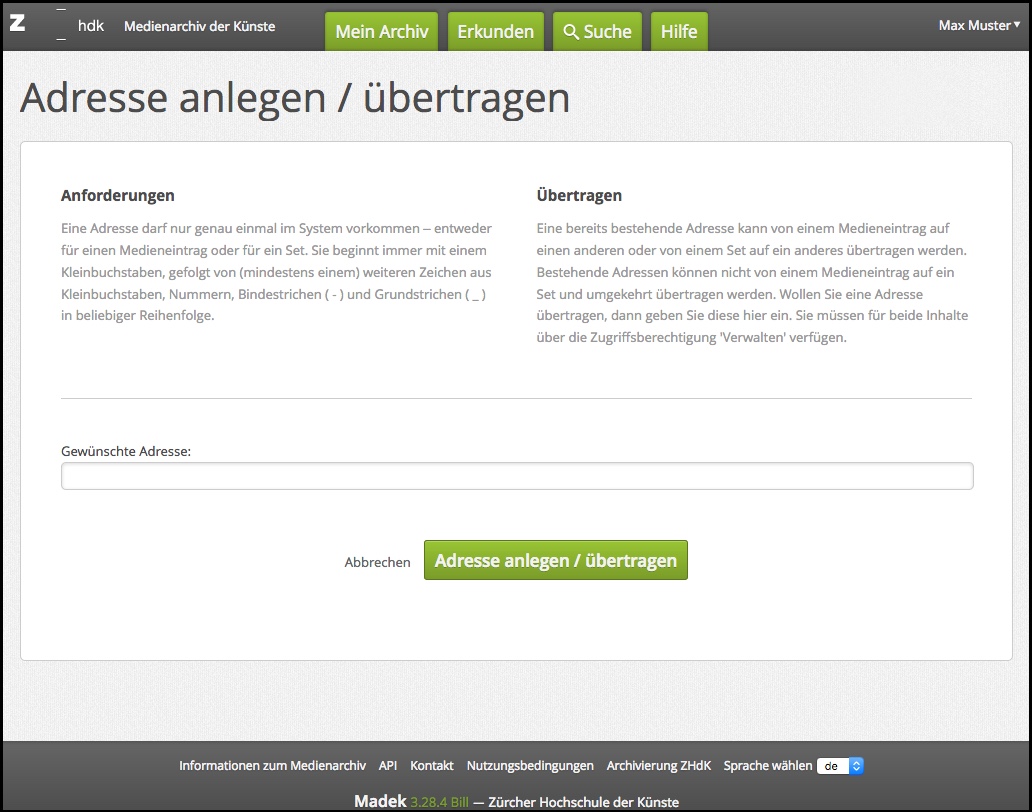
Task: Click the Madek name in footer
Action: (x=380, y=802)
